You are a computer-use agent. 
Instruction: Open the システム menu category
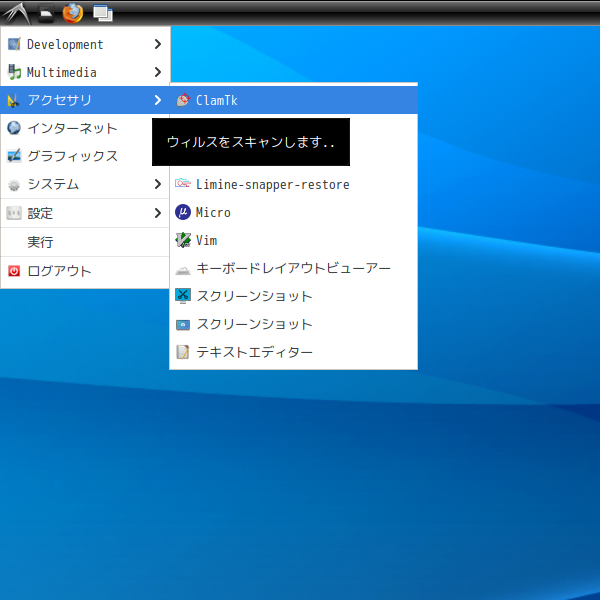coord(85,184)
